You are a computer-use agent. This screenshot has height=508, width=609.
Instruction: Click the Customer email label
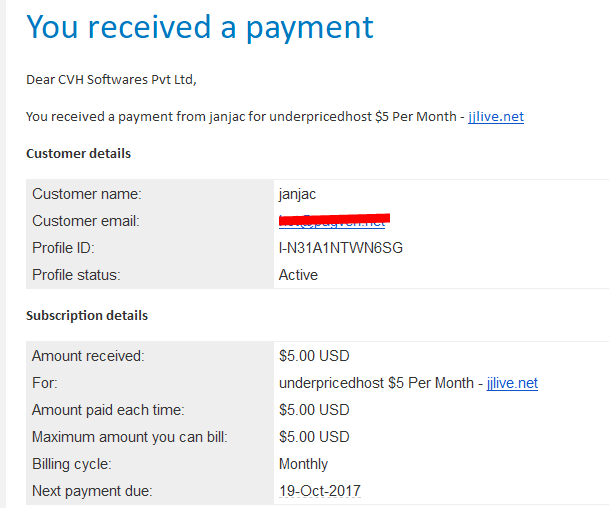click(x=86, y=221)
